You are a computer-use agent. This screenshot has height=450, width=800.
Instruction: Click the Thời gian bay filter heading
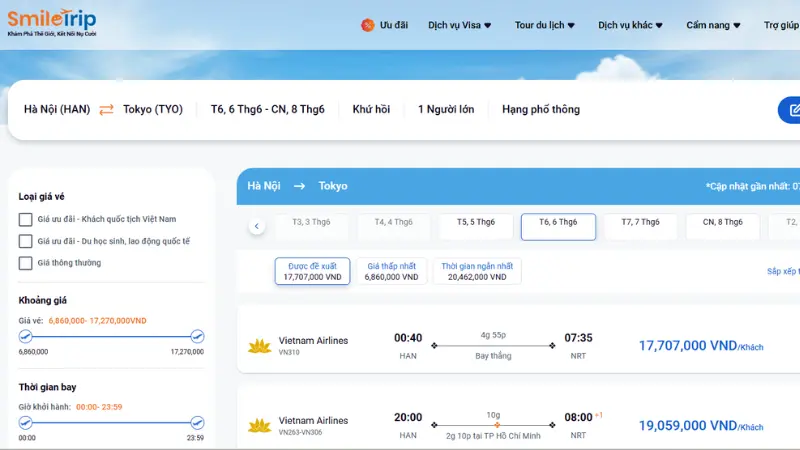[x=47, y=387]
